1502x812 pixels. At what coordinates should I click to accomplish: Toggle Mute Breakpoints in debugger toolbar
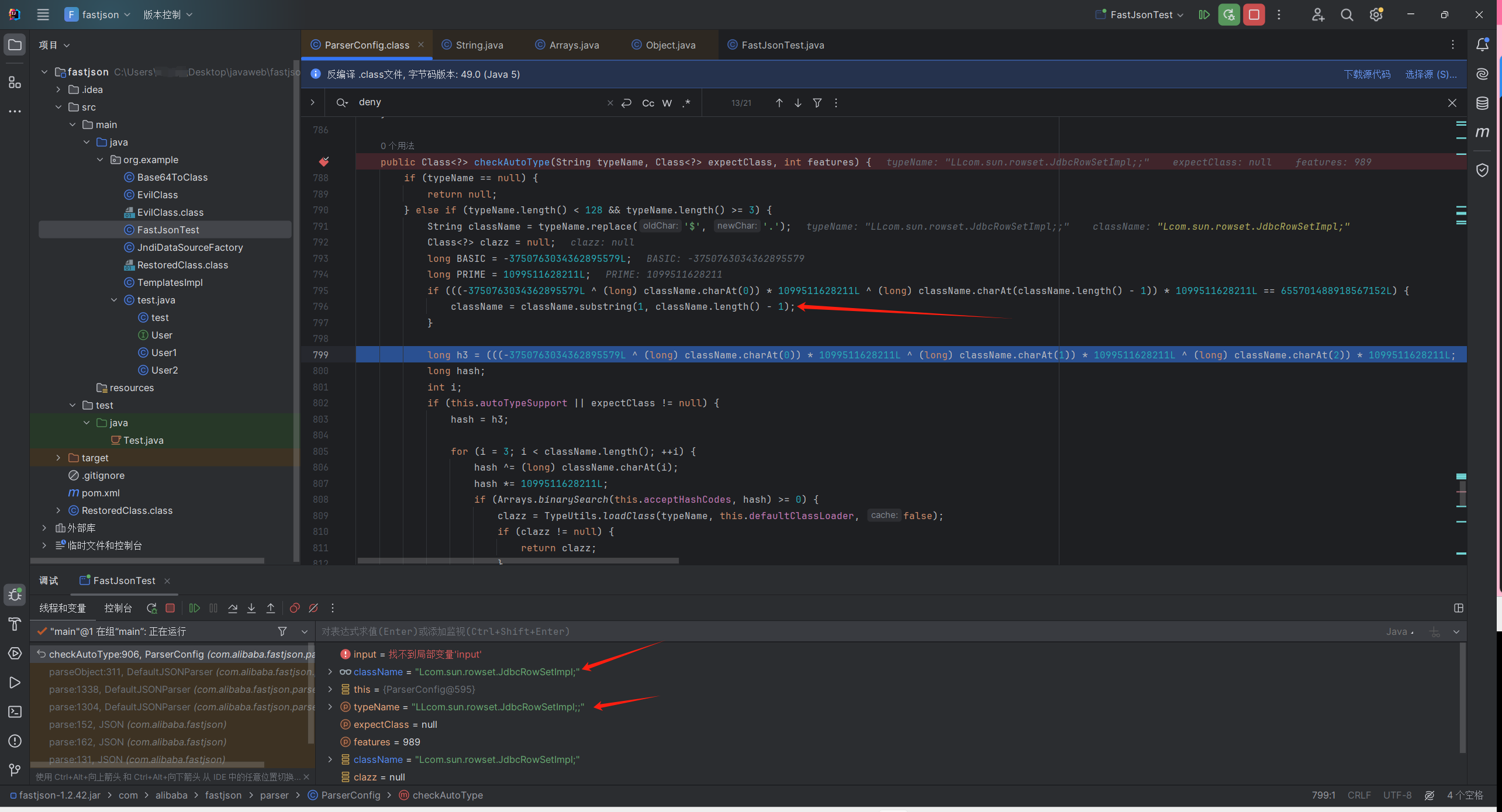tap(313, 609)
